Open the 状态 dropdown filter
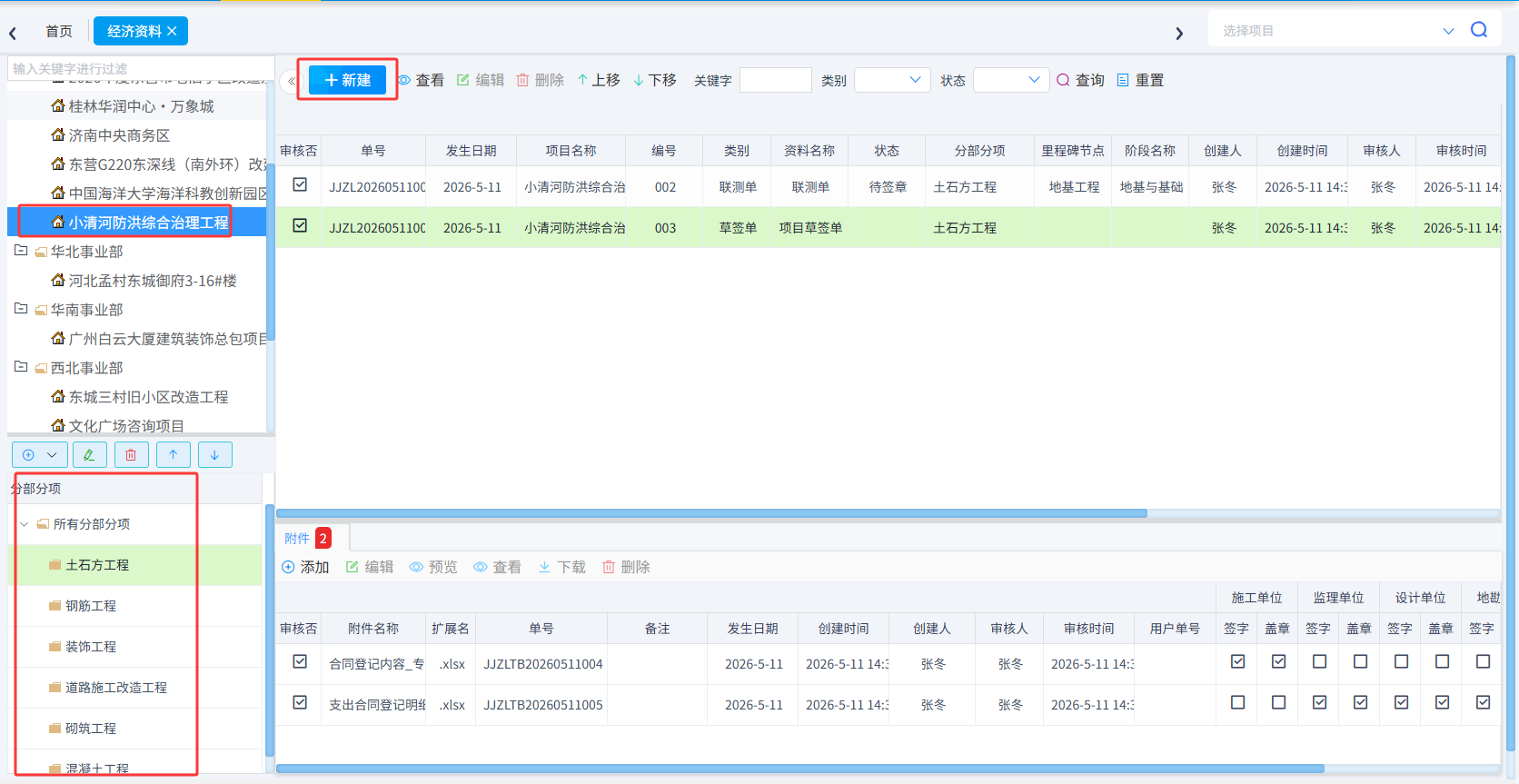 point(1011,80)
